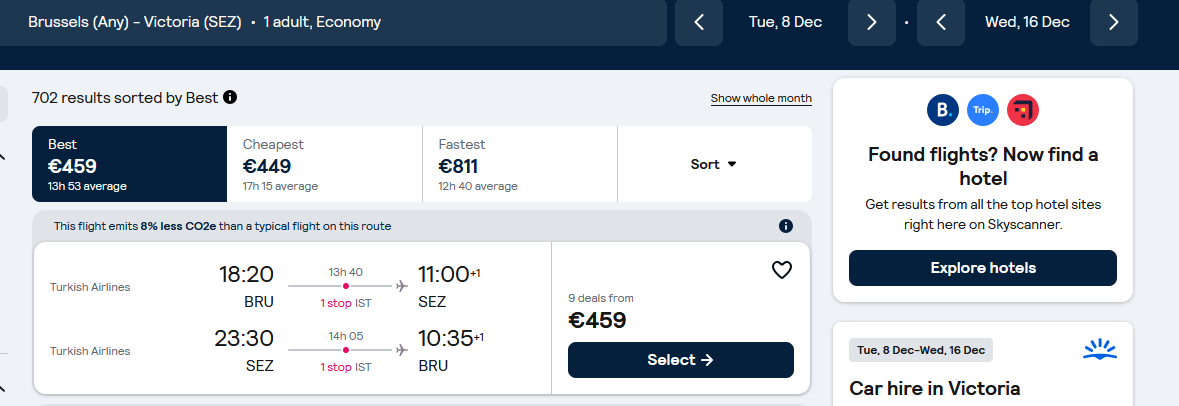Advance return date past Wed, 16 Dec
The height and width of the screenshot is (406, 1179).
[1114, 22]
